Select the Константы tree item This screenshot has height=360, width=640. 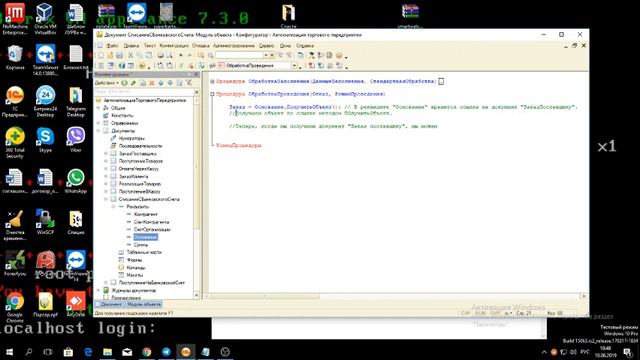tap(122, 116)
